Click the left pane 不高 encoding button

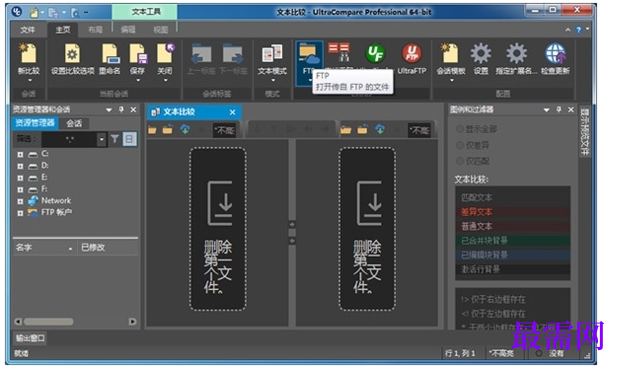[224, 130]
